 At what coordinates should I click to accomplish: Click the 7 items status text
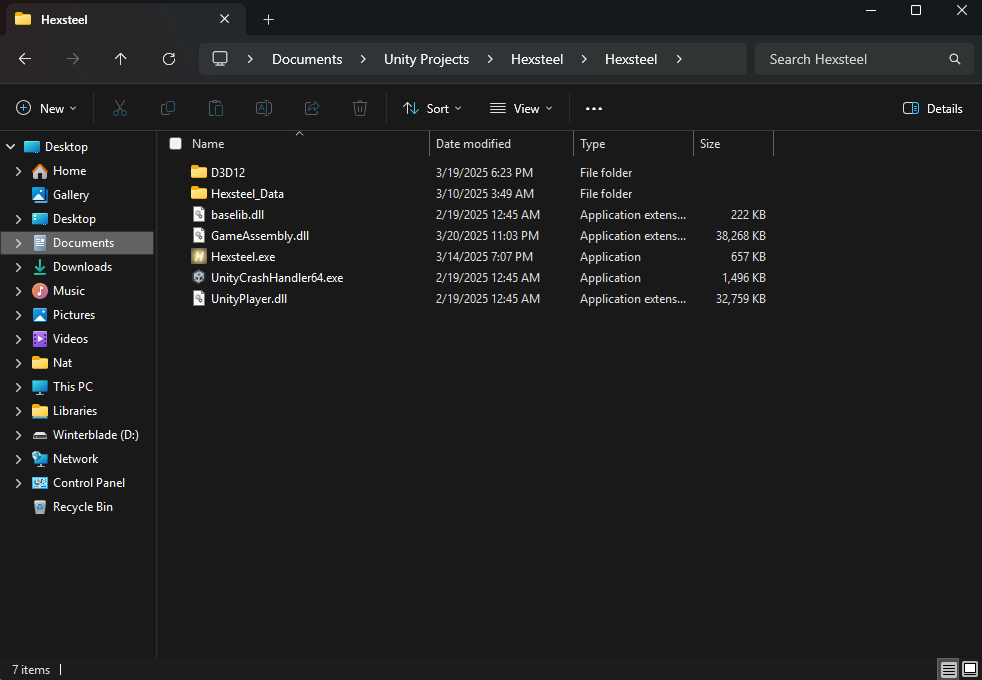pos(31,669)
